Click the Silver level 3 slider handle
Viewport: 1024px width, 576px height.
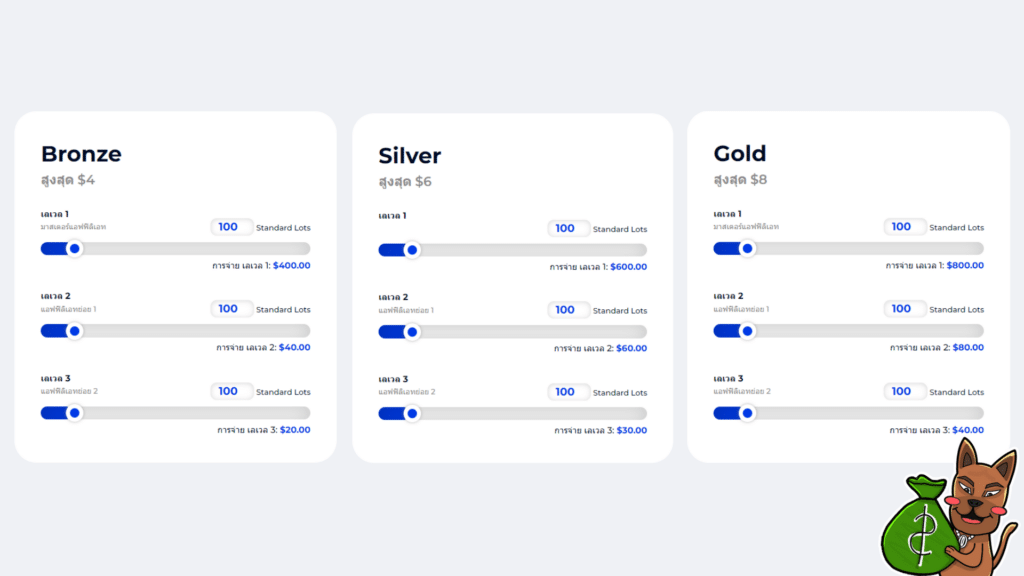(x=411, y=414)
